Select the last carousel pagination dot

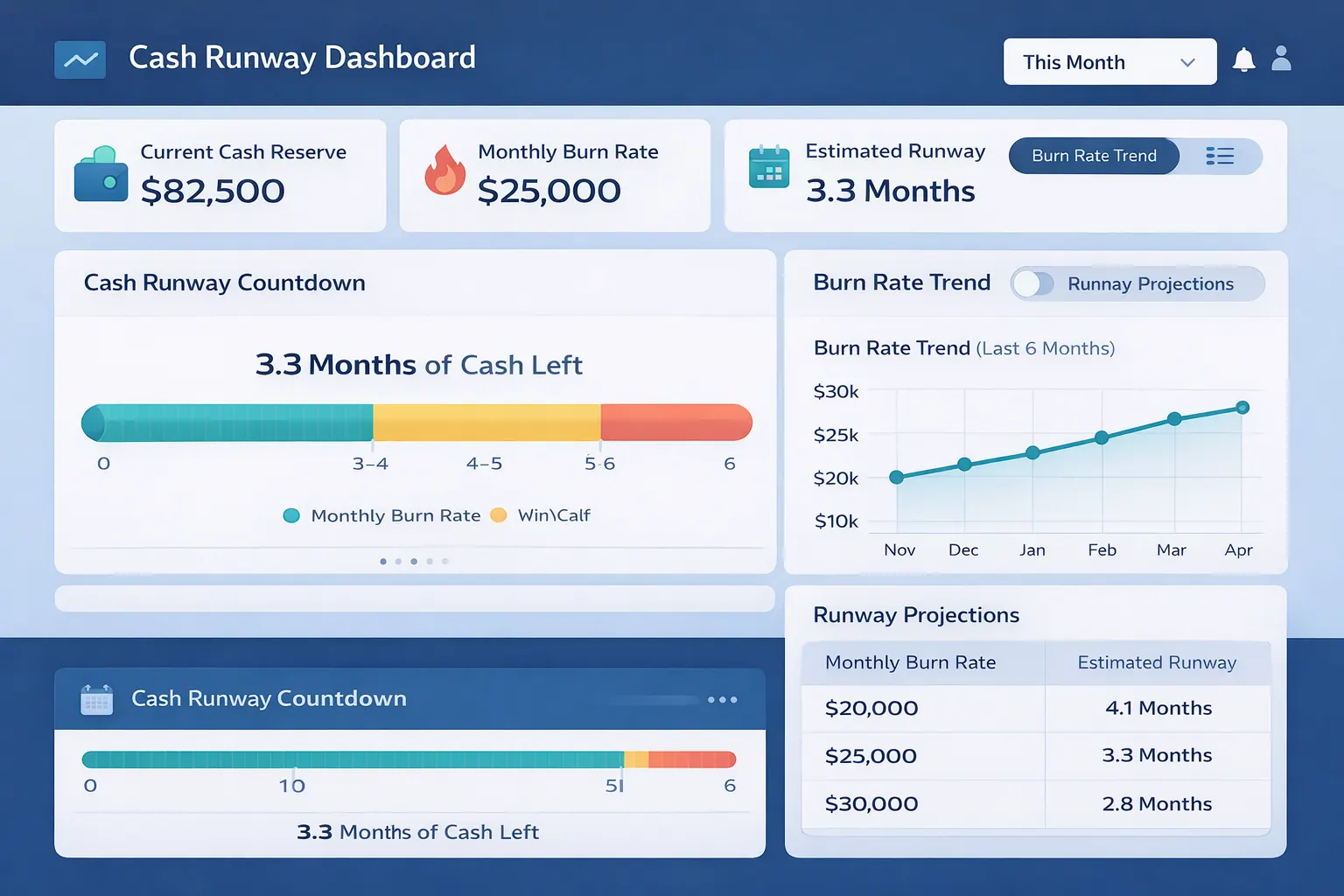pyautogui.click(x=445, y=561)
